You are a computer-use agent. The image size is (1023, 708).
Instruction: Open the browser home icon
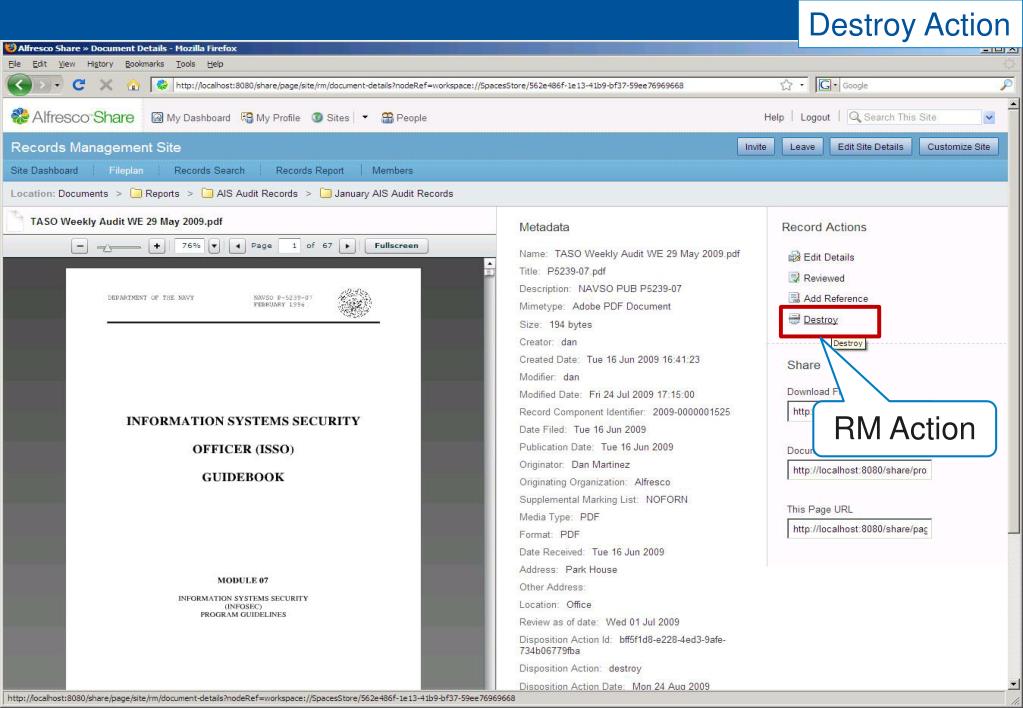(133, 85)
